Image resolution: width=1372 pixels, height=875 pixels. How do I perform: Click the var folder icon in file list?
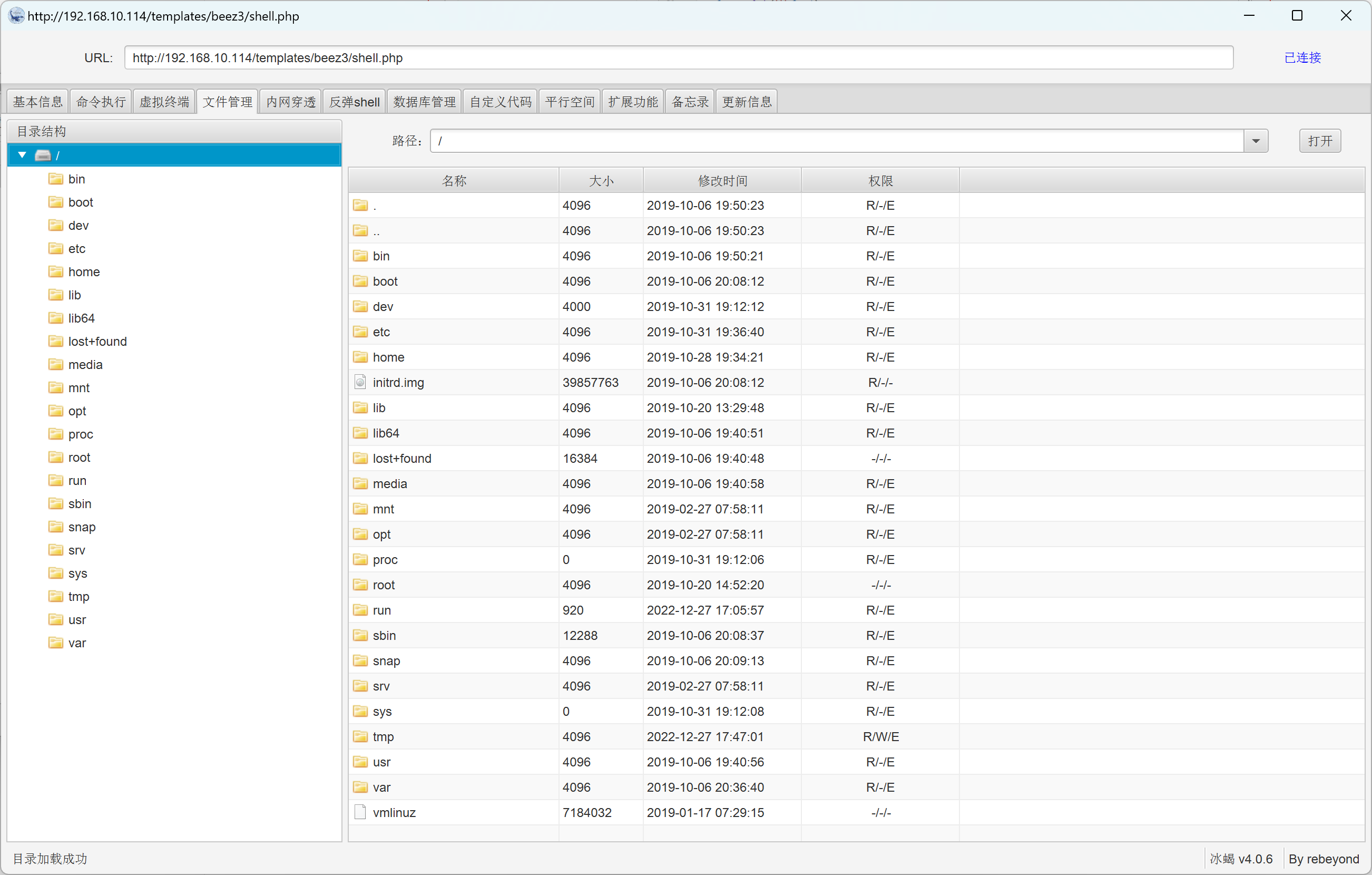point(360,787)
